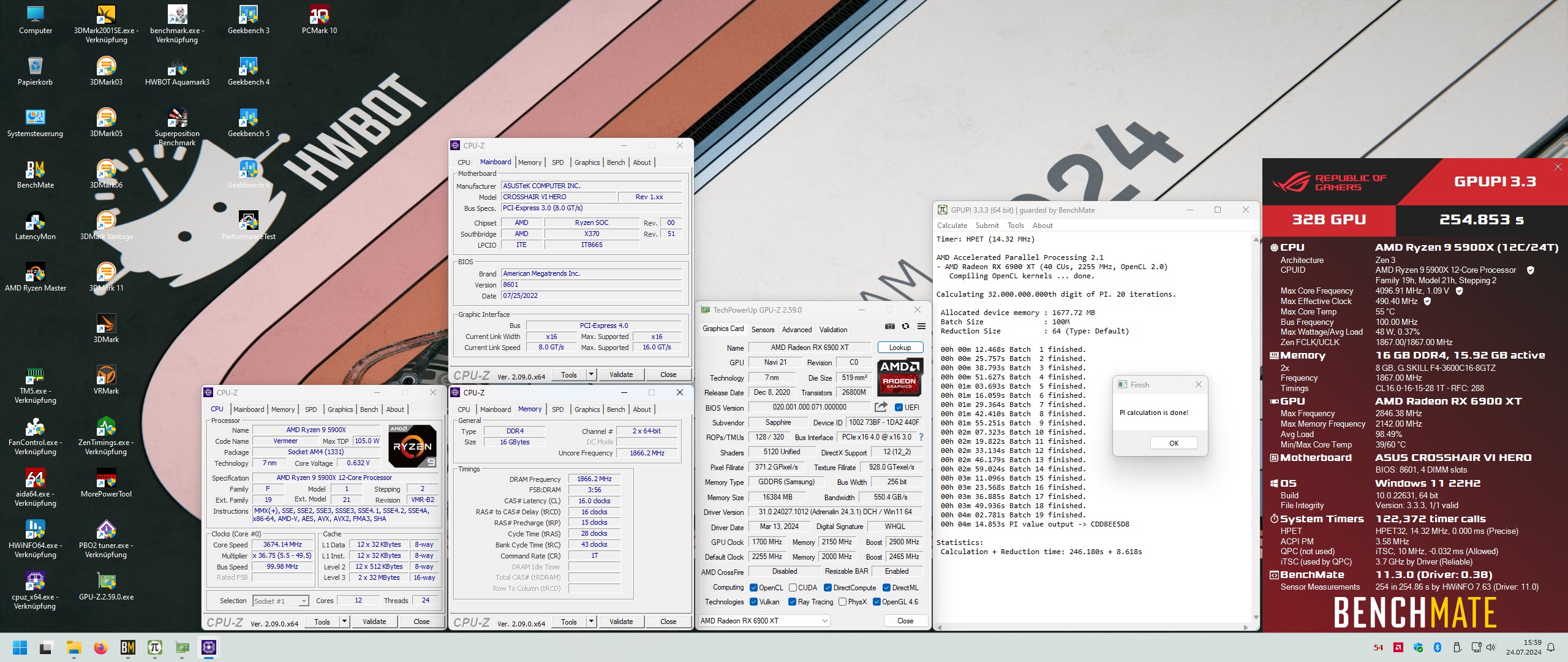Click GPU-Z refresh icon

pyautogui.click(x=905, y=326)
